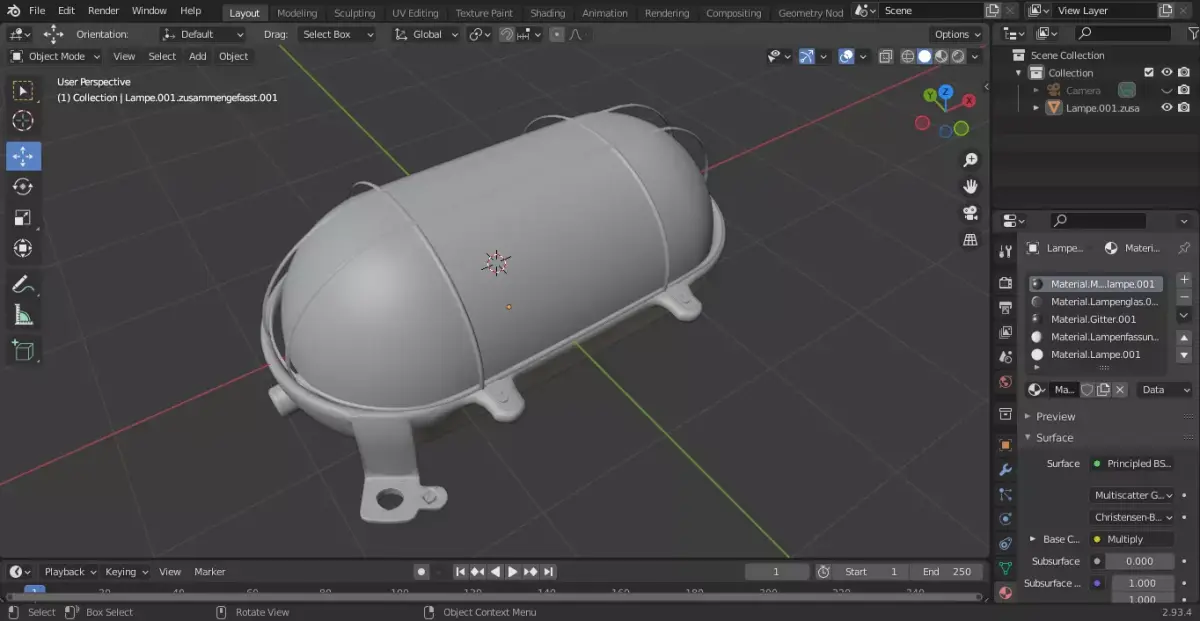Viewport: 1200px width, 621px height.
Task: Open the Playback dropdown in timeline
Action: point(69,572)
